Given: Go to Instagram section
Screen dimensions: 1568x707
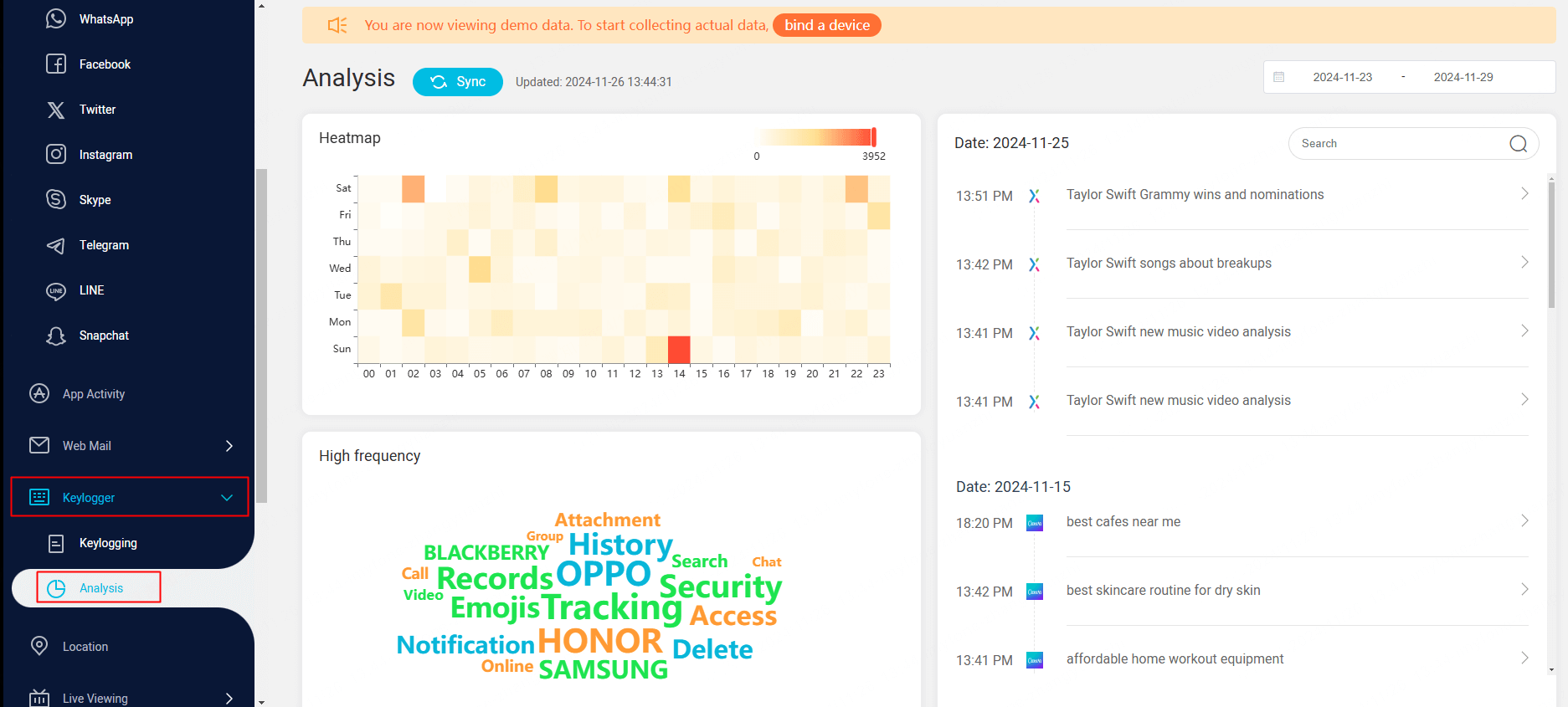Looking at the screenshot, I should 105,154.
